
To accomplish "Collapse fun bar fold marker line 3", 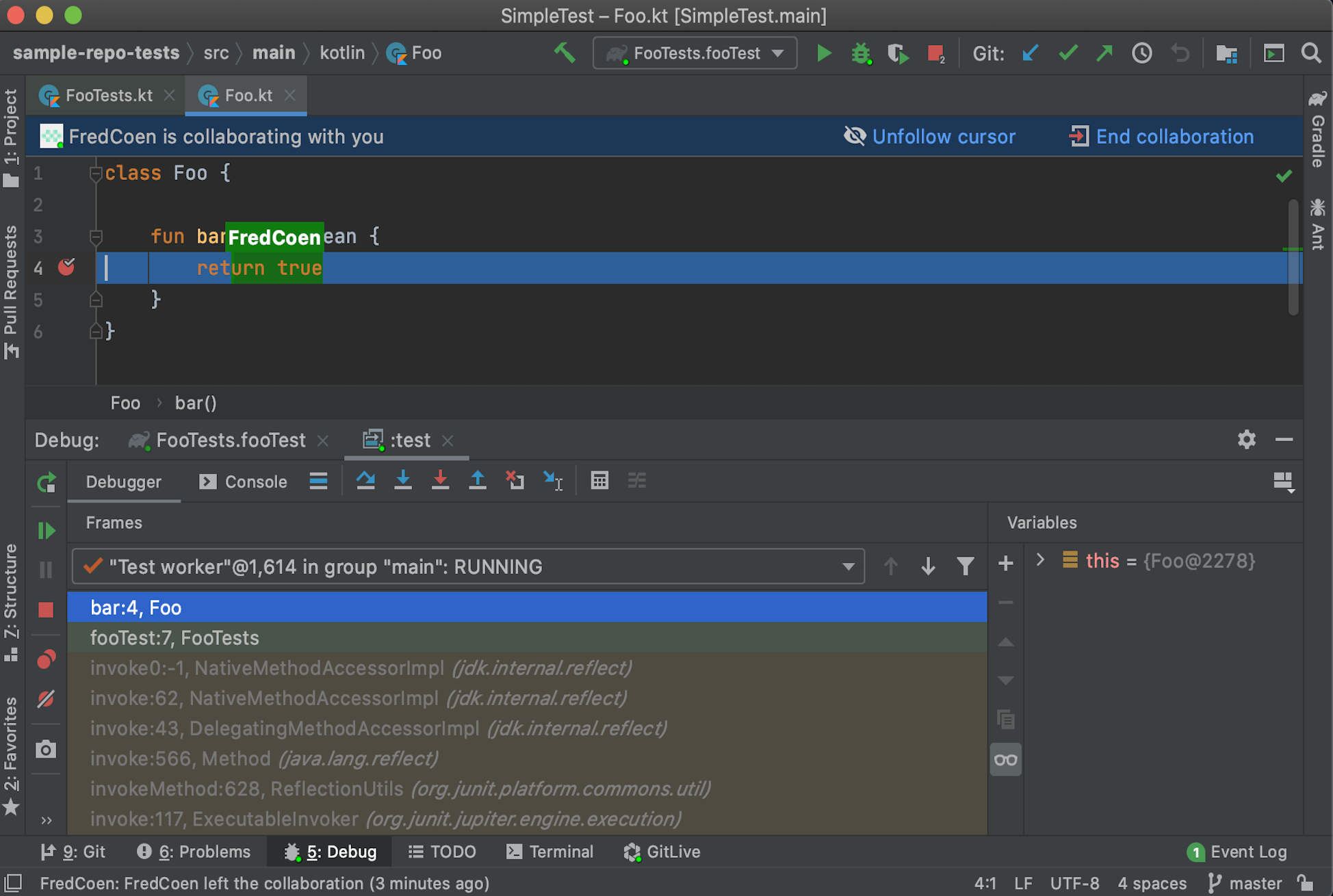I will pyautogui.click(x=96, y=237).
